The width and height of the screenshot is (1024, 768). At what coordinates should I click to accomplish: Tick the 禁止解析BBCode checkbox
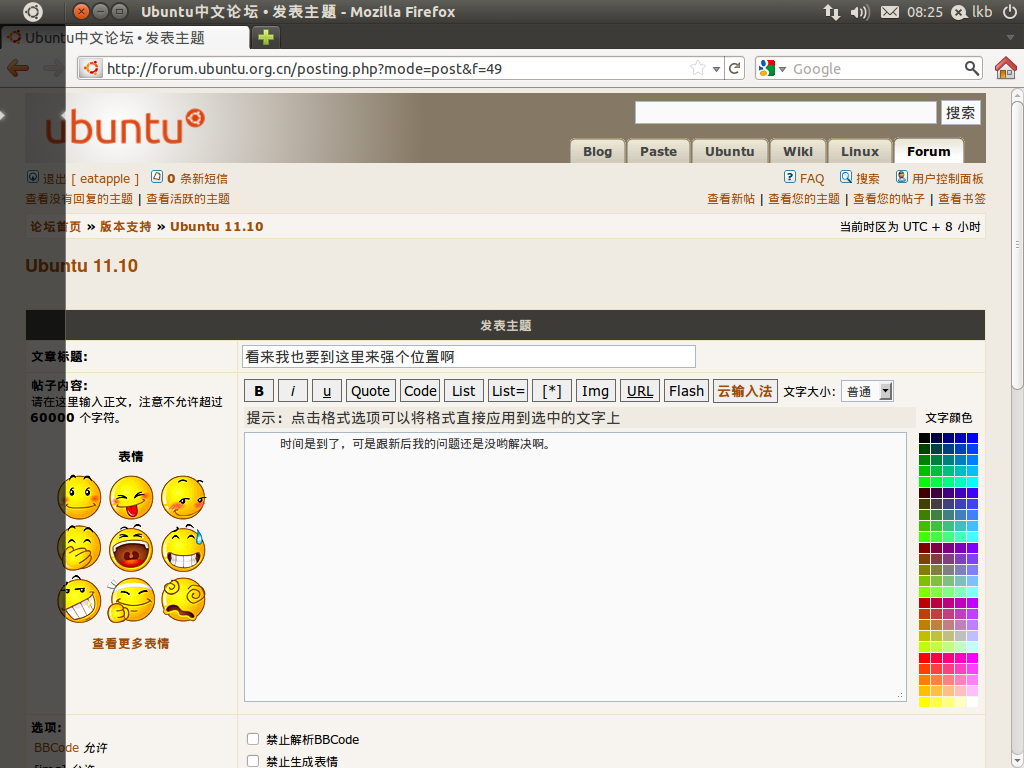pos(253,739)
